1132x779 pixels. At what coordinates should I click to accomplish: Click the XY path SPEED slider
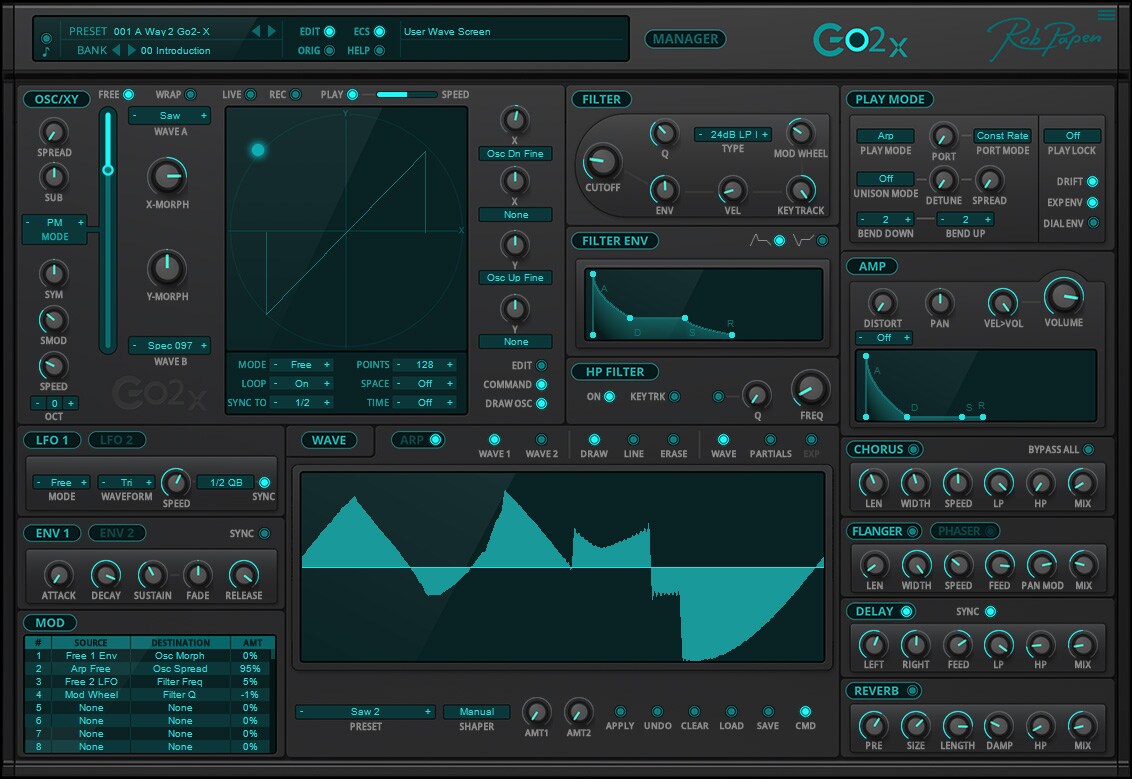click(406, 95)
